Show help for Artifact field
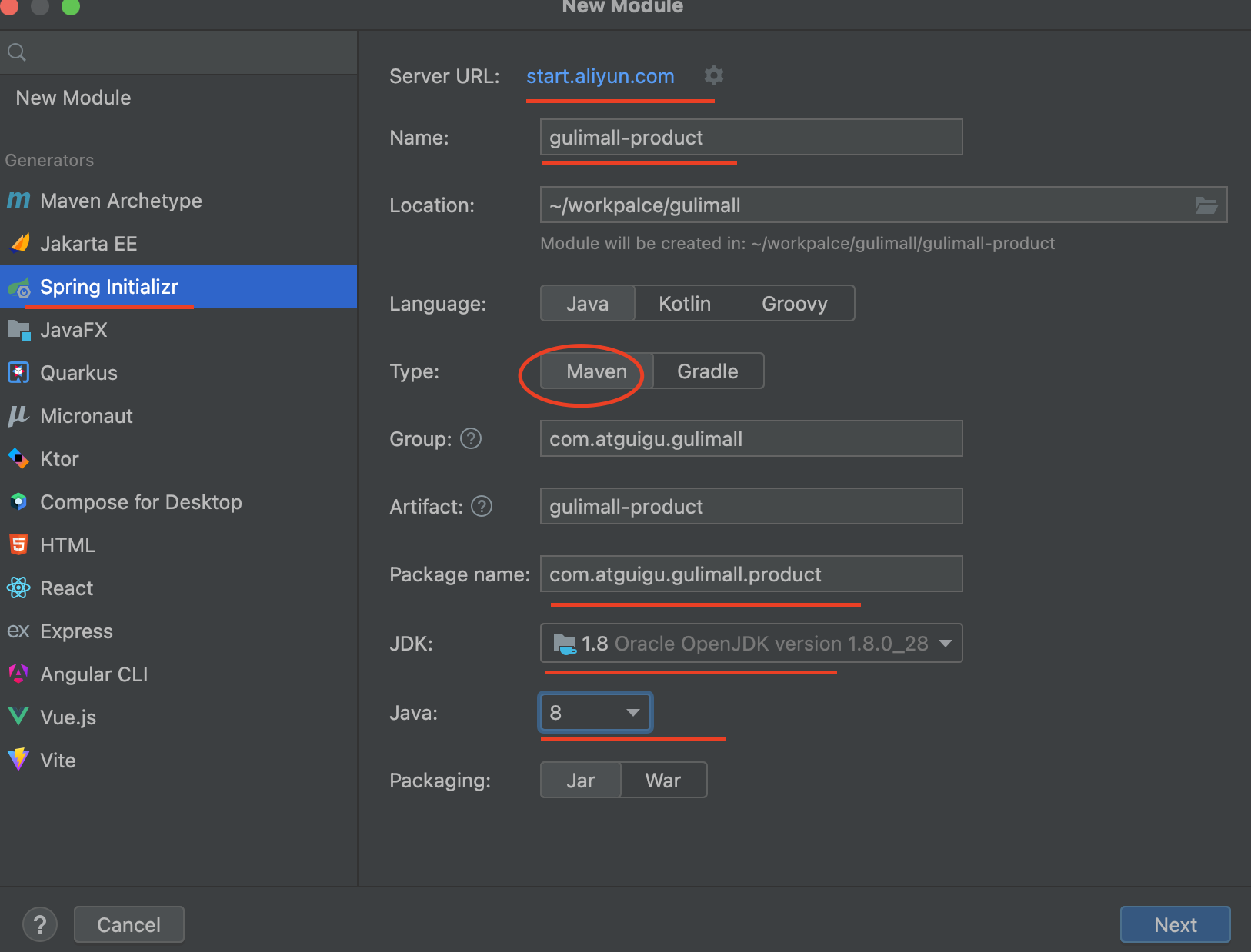Image resolution: width=1251 pixels, height=952 pixels. [482, 506]
